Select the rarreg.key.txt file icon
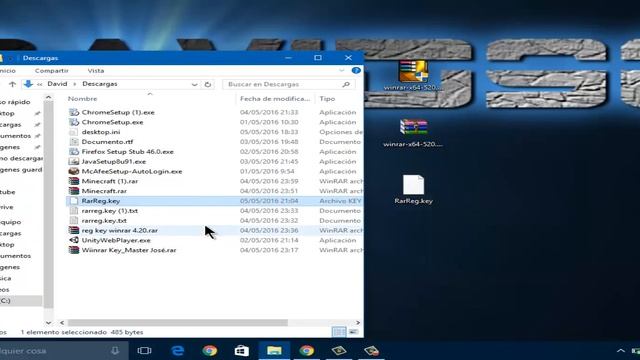This screenshot has width=640, height=360. 74,220
